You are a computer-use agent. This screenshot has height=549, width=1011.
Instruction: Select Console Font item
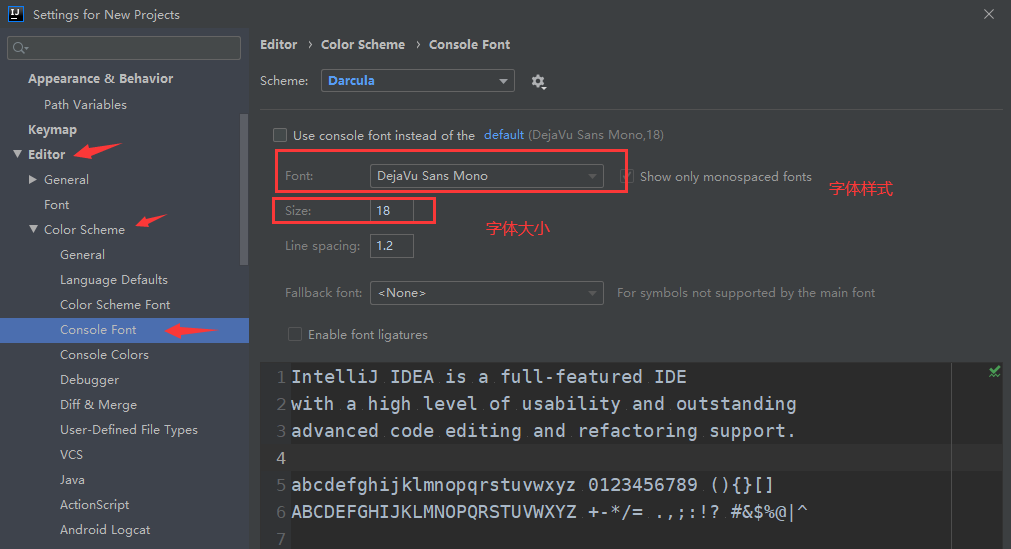[x=98, y=330]
